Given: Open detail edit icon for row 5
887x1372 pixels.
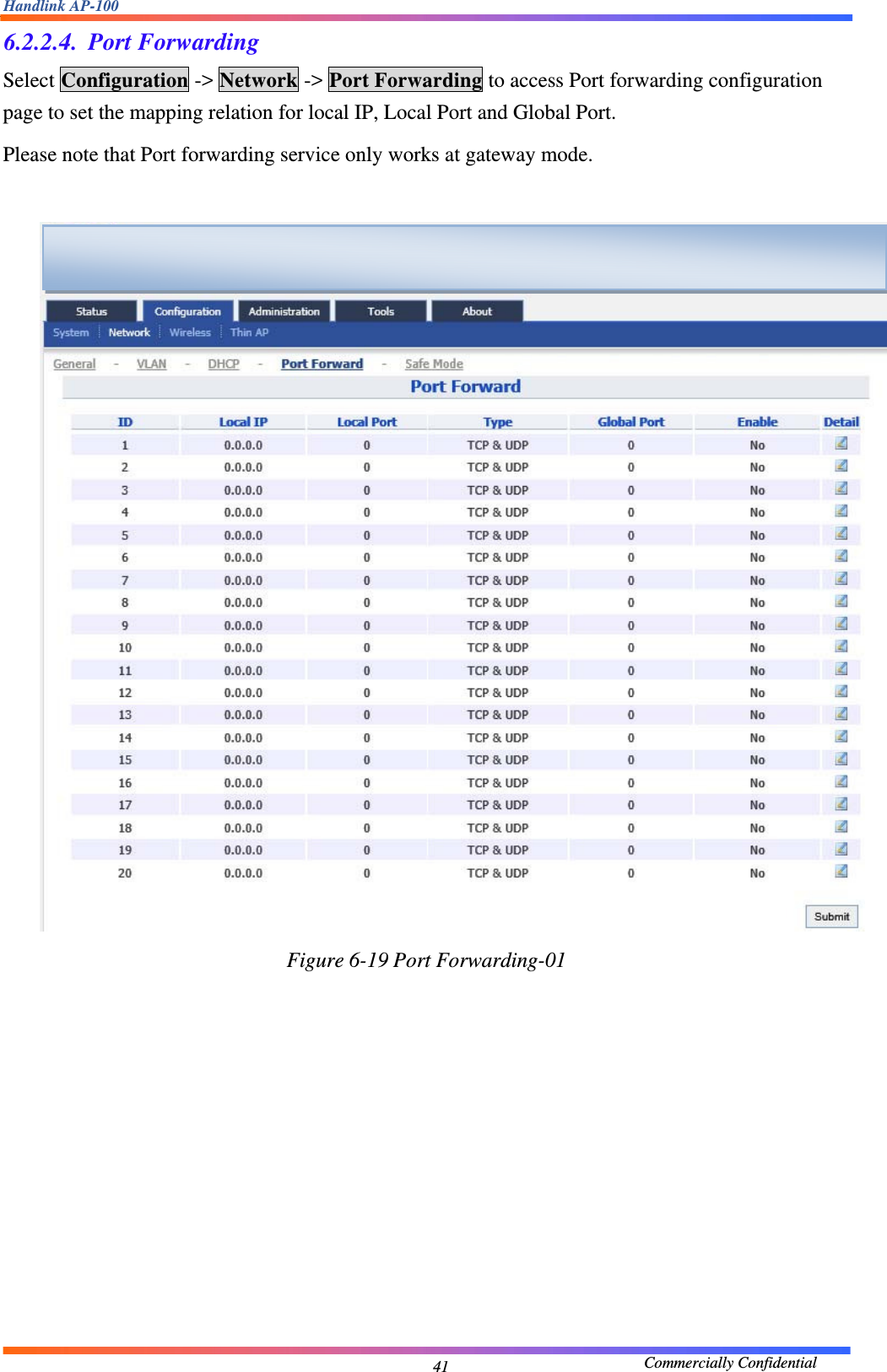Looking at the screenshot, I should click(x=841, y=533).
